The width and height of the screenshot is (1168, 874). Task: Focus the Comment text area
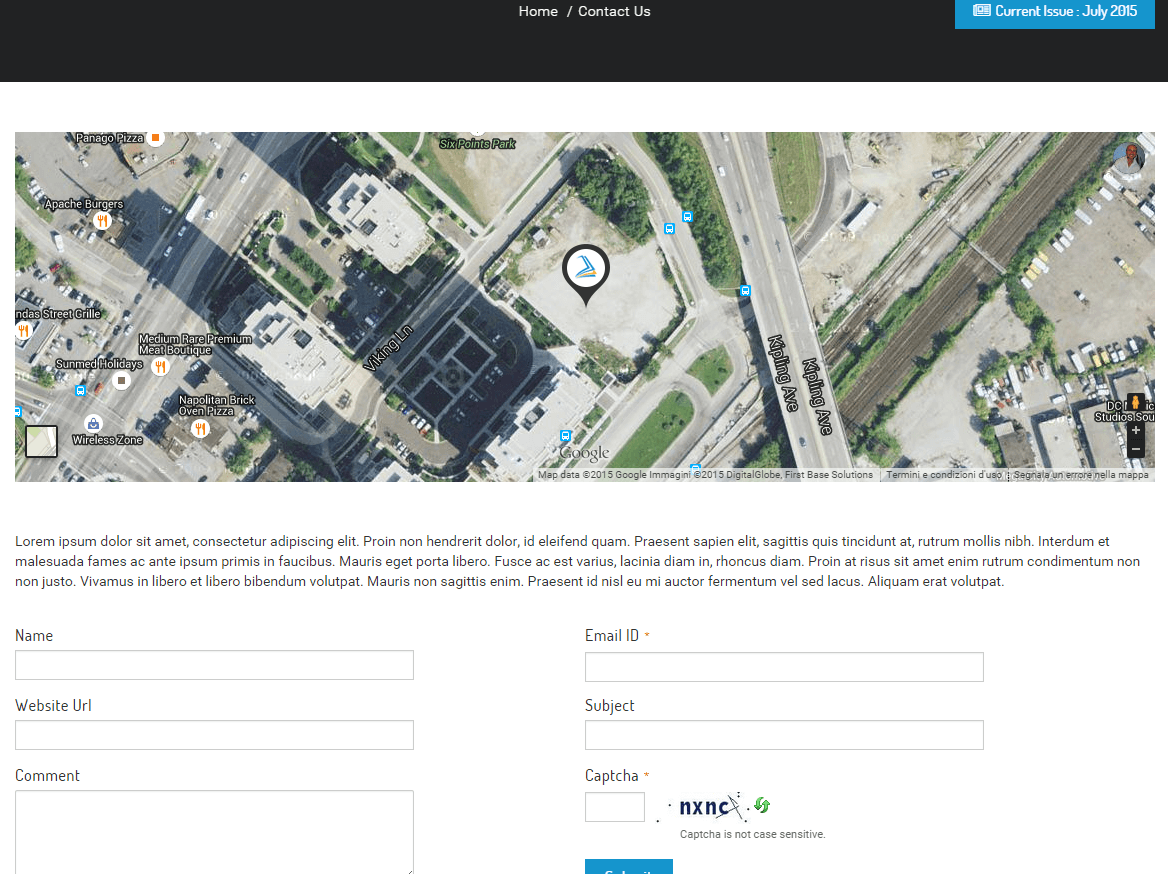(x=215, y=832)
